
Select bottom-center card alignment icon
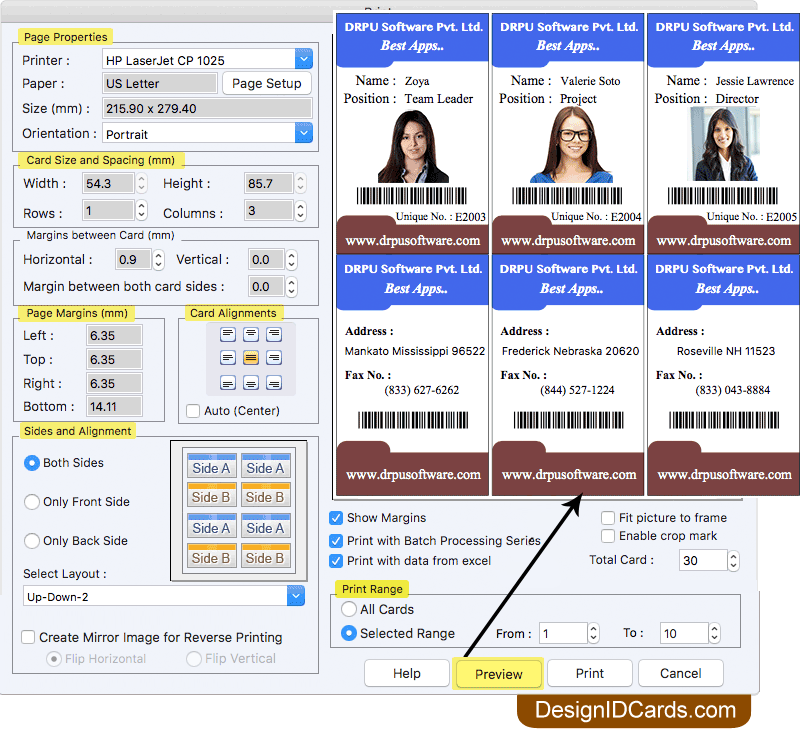click(251, 383)
